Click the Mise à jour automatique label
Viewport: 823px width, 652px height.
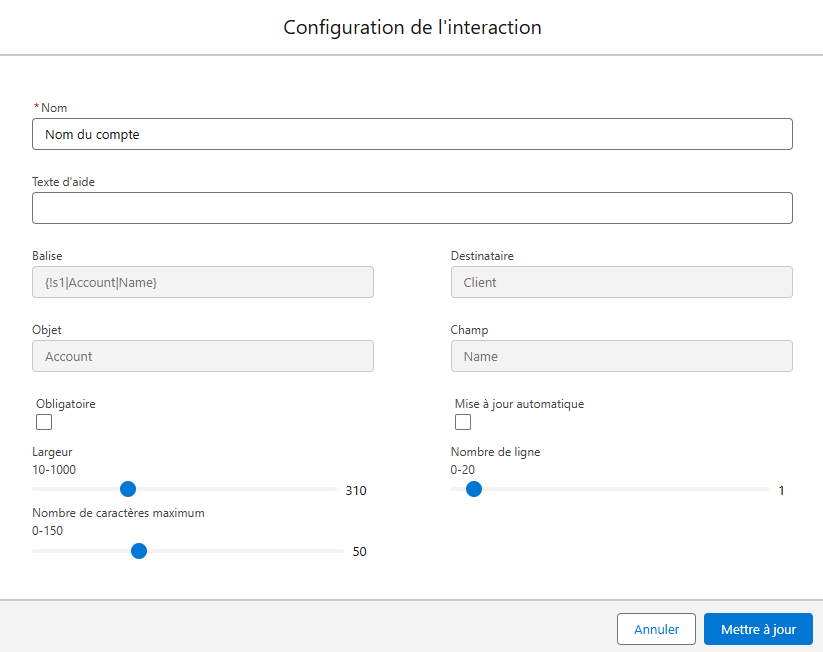click(x=519, y=404)
